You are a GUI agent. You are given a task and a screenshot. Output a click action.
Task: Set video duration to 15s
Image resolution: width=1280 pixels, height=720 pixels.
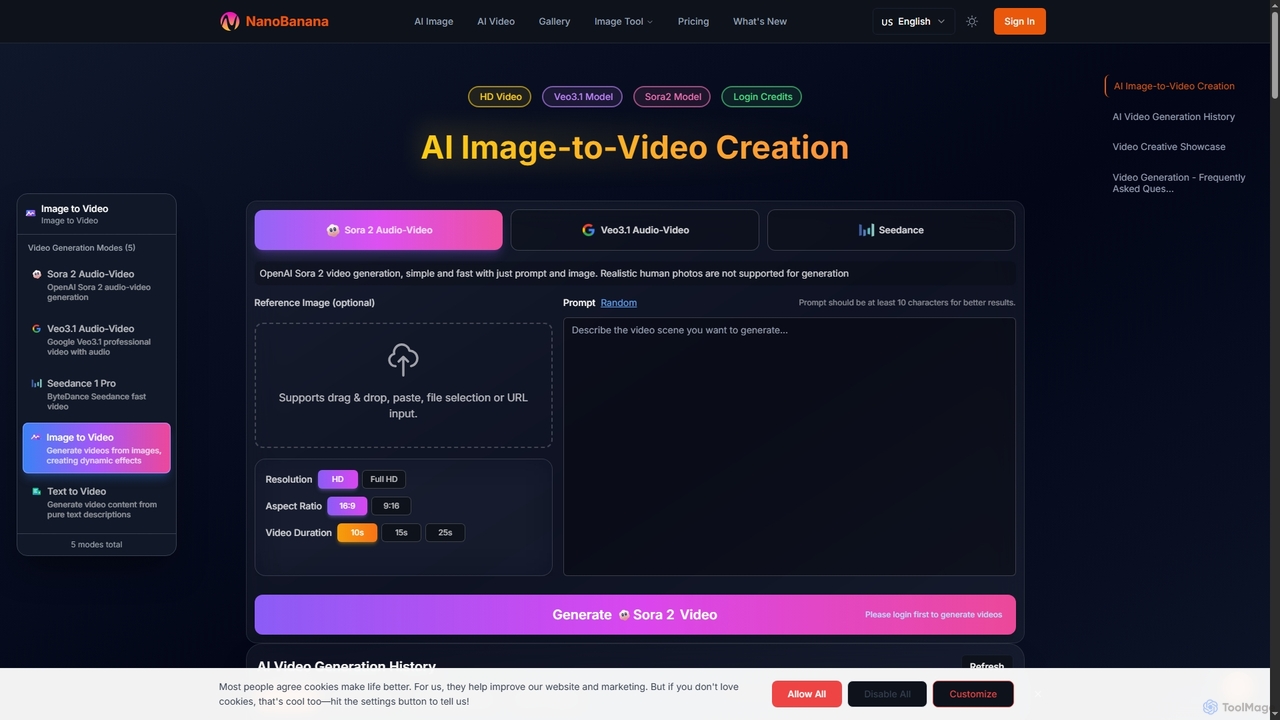tap(401, 533)
